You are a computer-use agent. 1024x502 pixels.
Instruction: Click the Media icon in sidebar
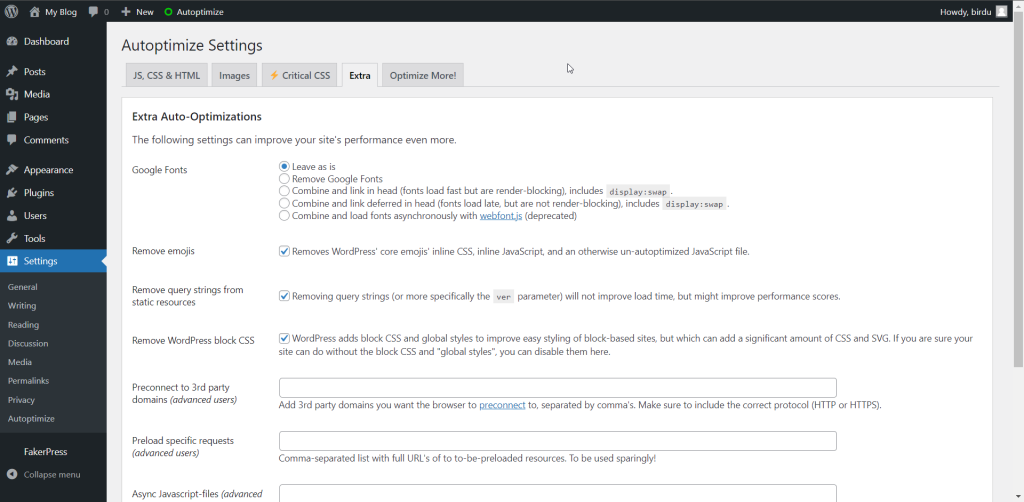point(12,94)
